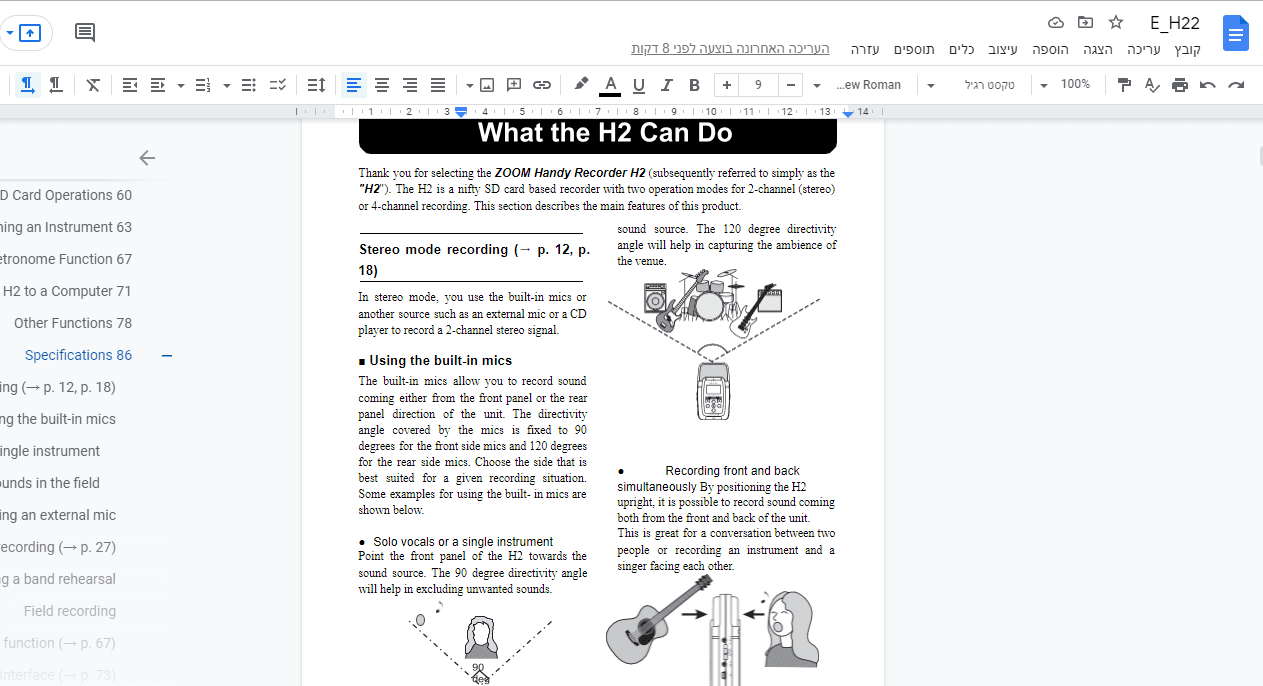
Task: Click the blue right indent ruler marker
Action: (x=848, y=113)
